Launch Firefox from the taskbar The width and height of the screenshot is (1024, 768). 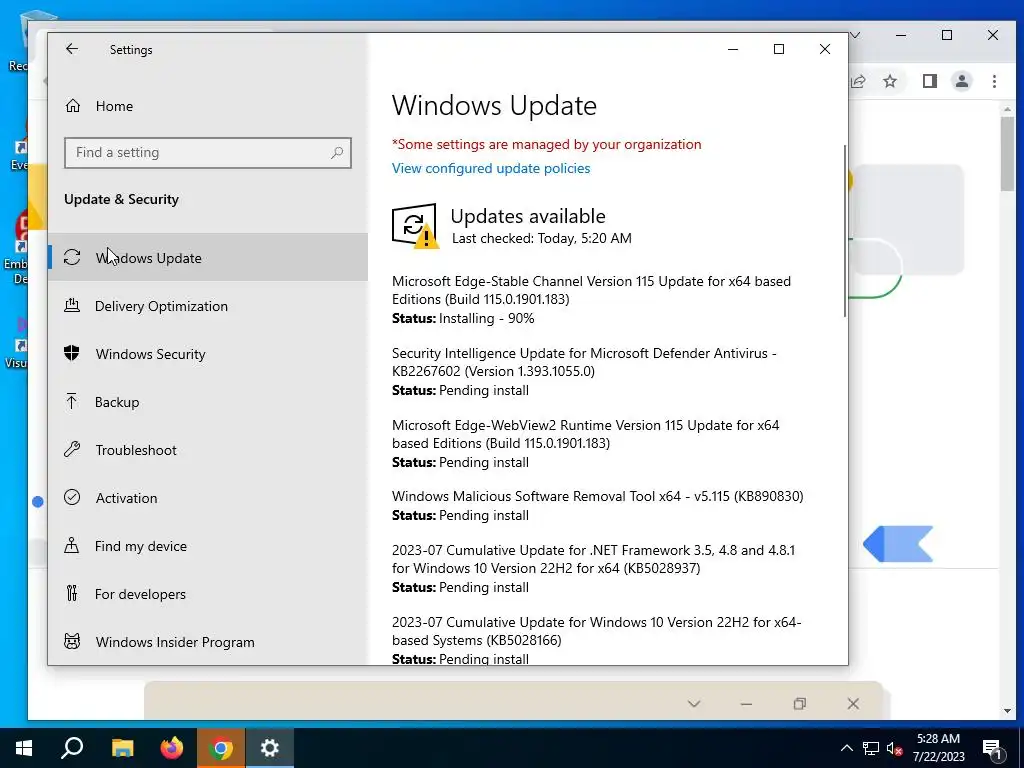pyautogui.click(x=172, y=748)
